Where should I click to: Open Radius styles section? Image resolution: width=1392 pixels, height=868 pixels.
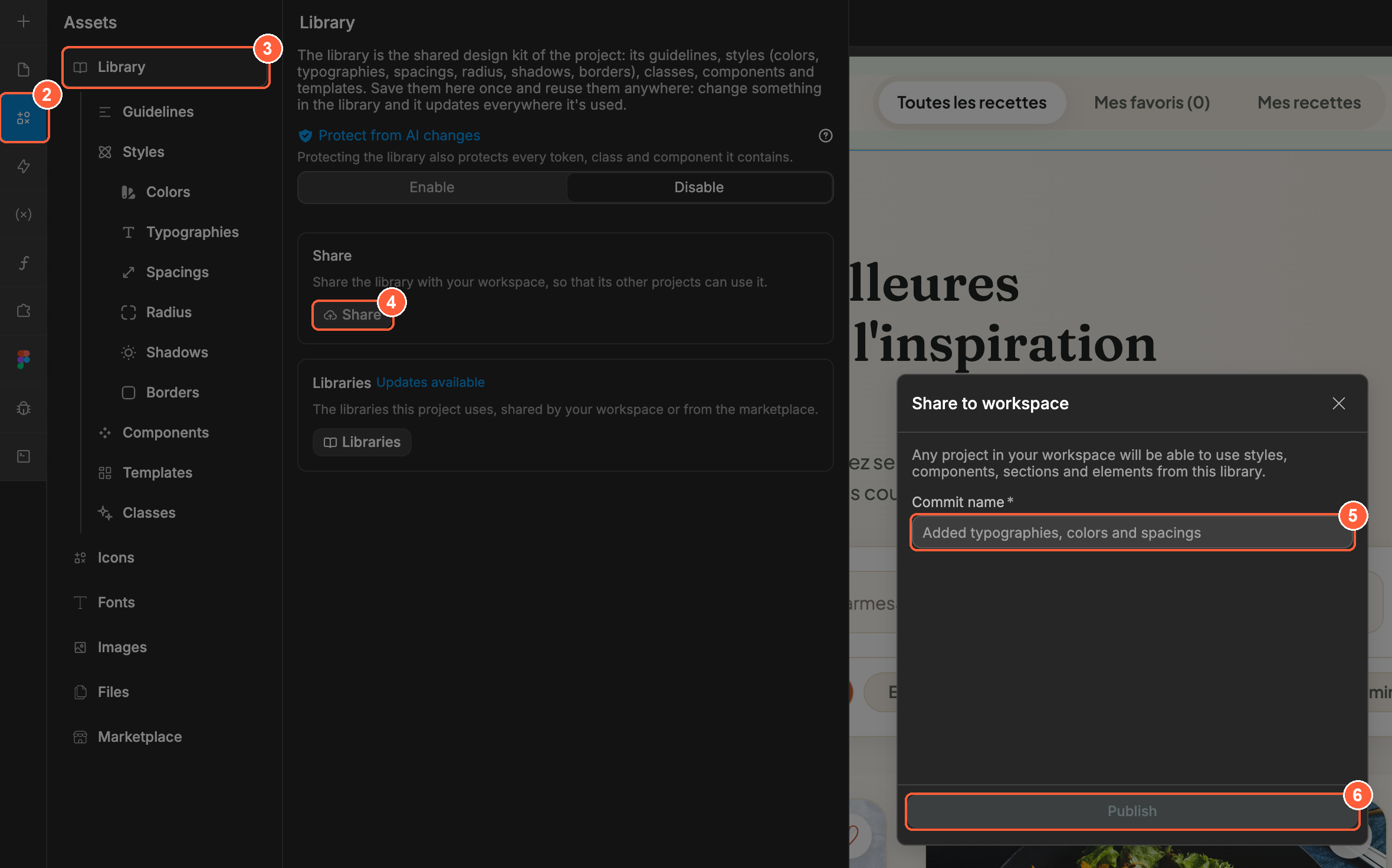pyautogui.click(x=169, y=313)
